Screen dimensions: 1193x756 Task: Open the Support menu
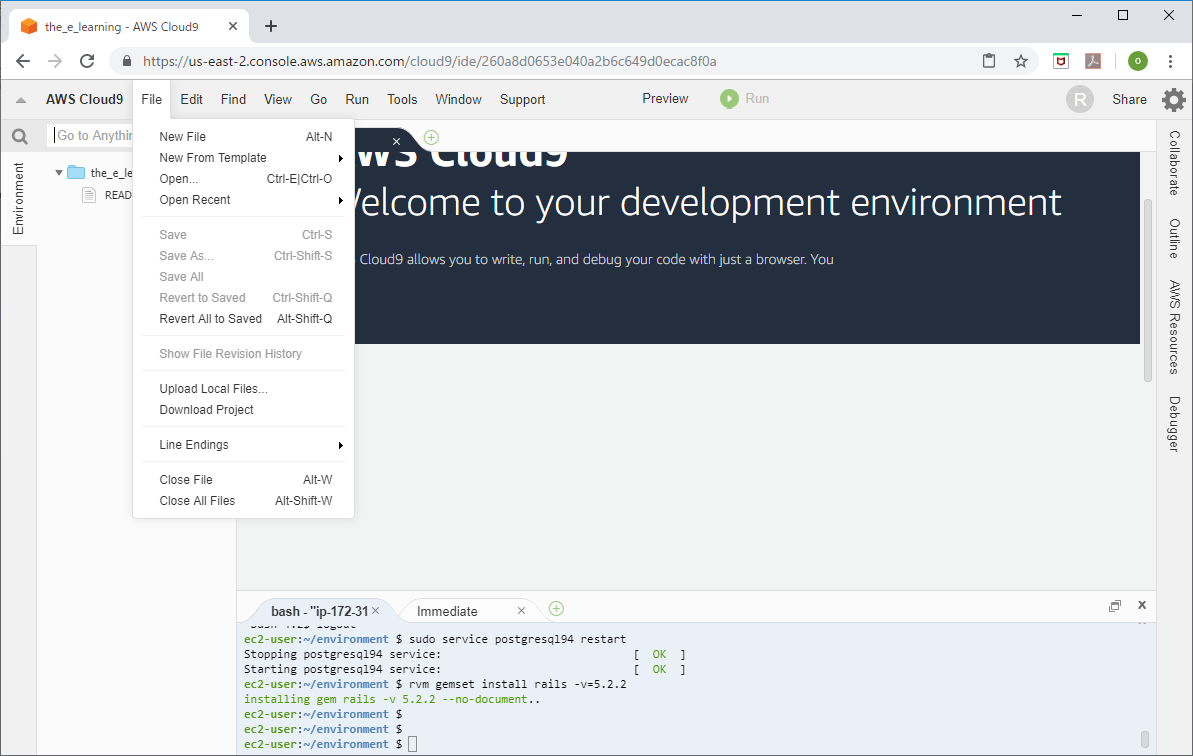(x=522, y=100)
